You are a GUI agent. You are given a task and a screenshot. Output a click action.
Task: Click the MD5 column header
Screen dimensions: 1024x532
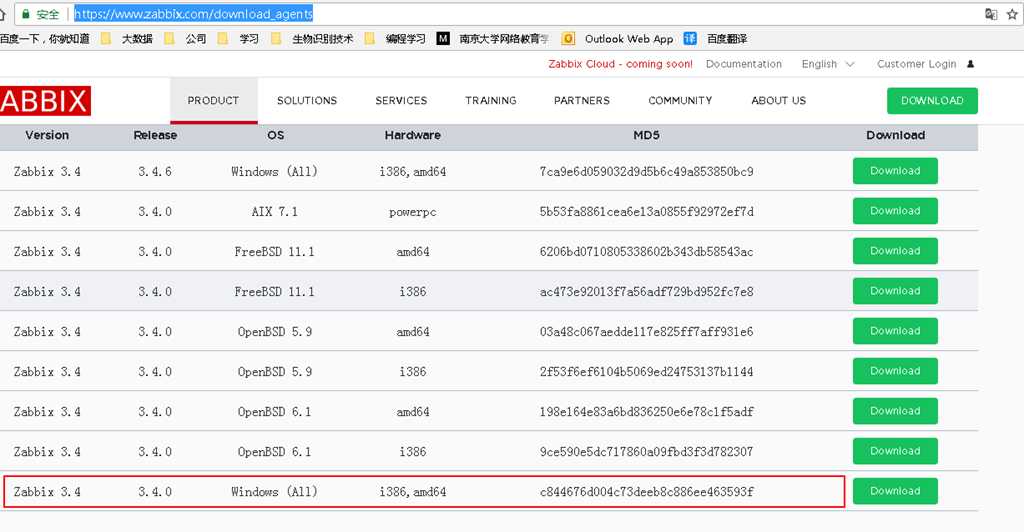(x=647, y=135)
